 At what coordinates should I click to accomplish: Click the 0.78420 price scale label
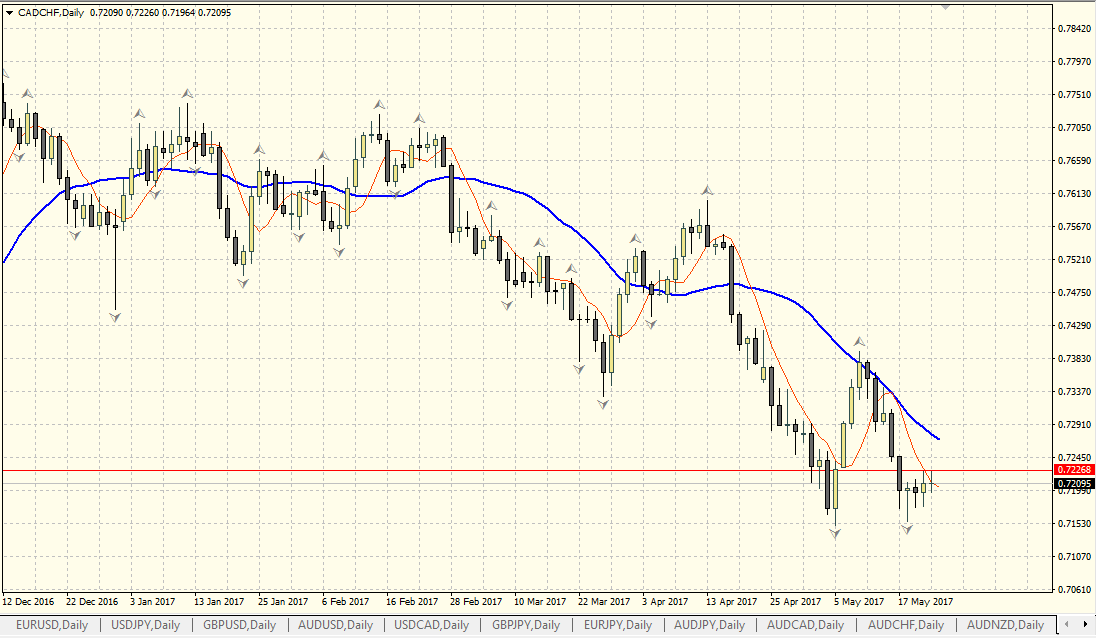pyautogui.click(x=1074, y=29)
